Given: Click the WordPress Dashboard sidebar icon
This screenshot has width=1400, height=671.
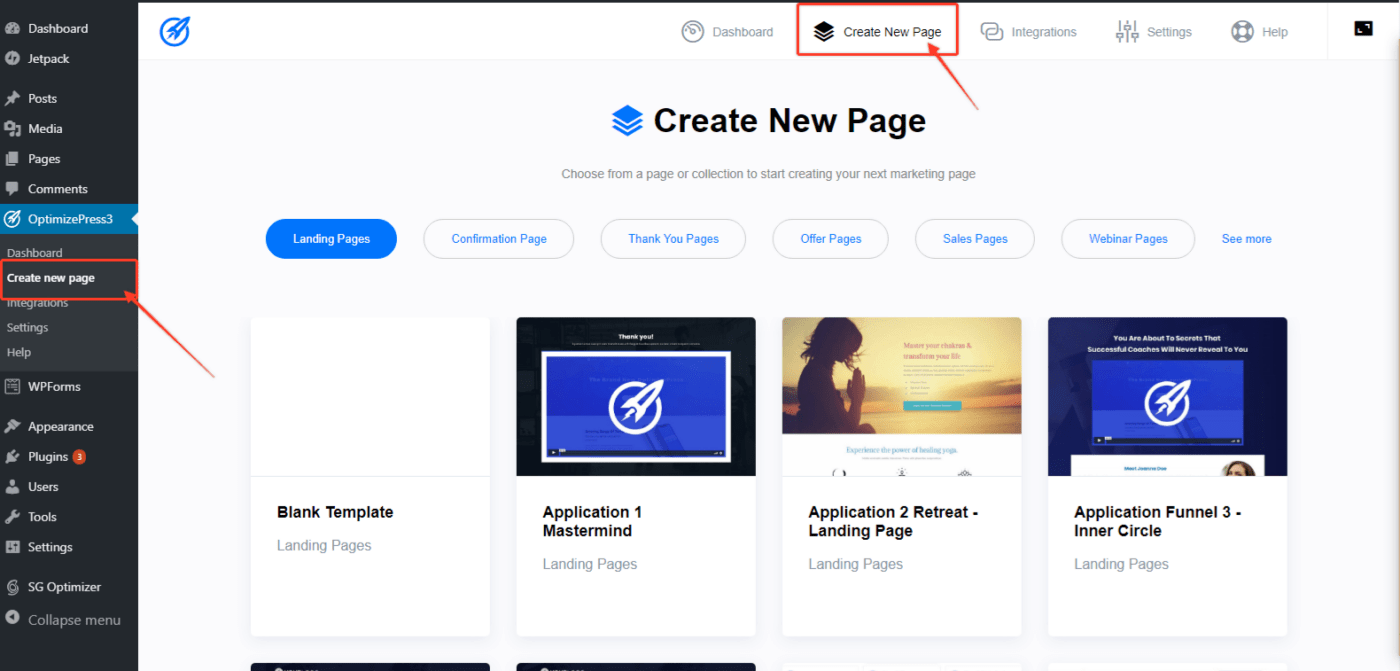Looking at the screenshot, I should click(12, 29).
